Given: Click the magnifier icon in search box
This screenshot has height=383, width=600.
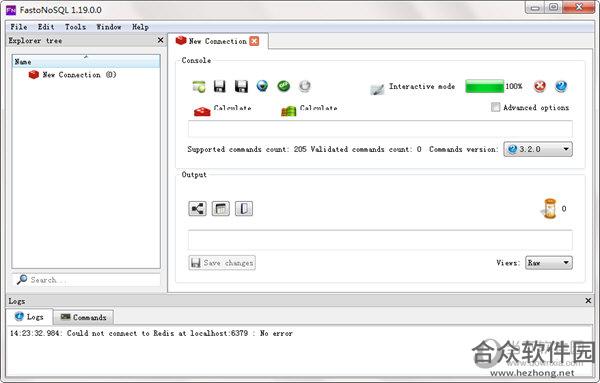Looking at the screenshot, I should 22,280.
